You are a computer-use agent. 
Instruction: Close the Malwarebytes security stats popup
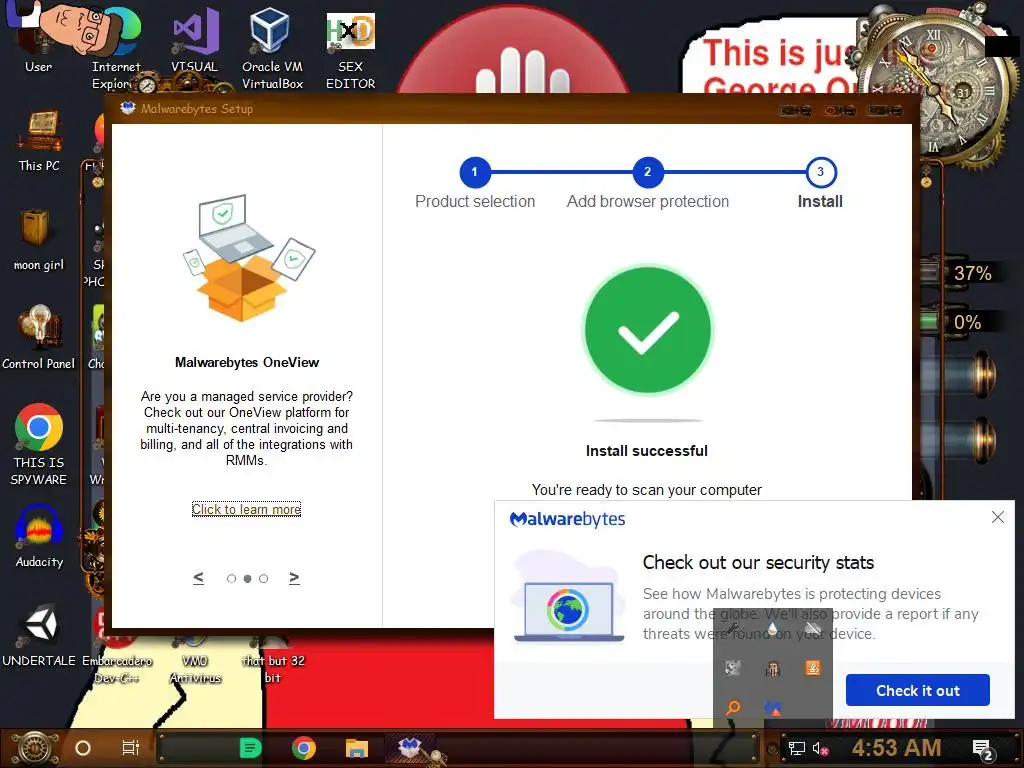[998, 517]
